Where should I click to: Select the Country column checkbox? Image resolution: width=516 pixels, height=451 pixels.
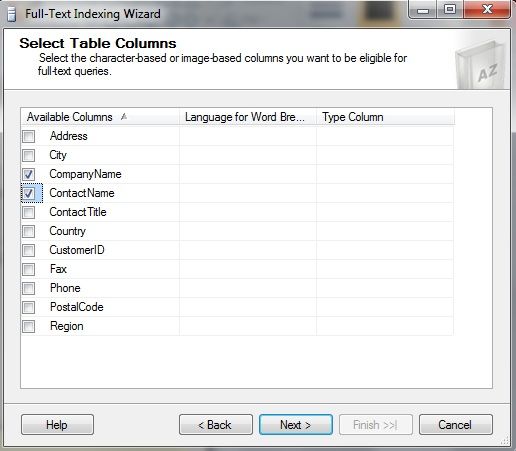coord(29,231)
